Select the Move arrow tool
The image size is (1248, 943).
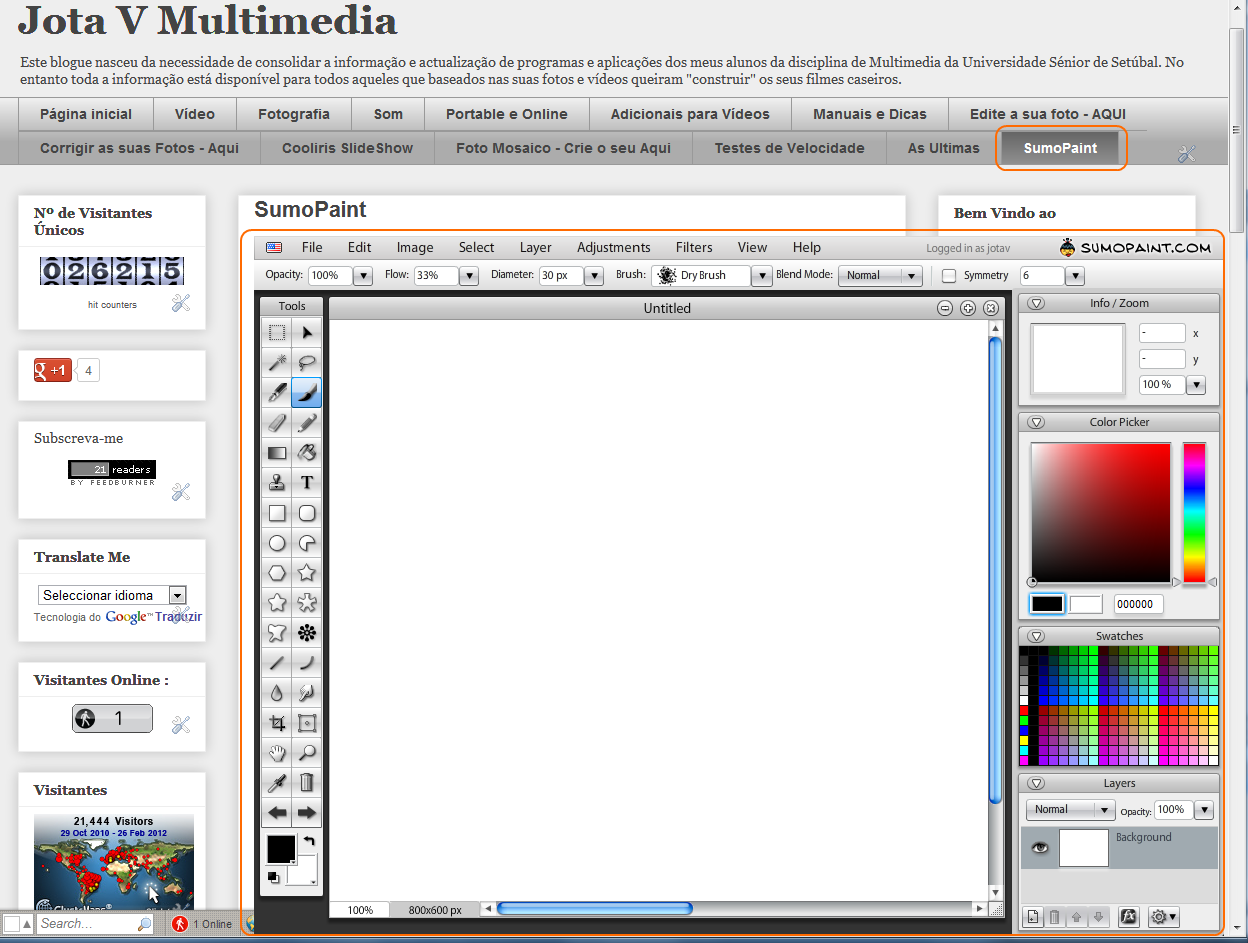pos(307,333)
